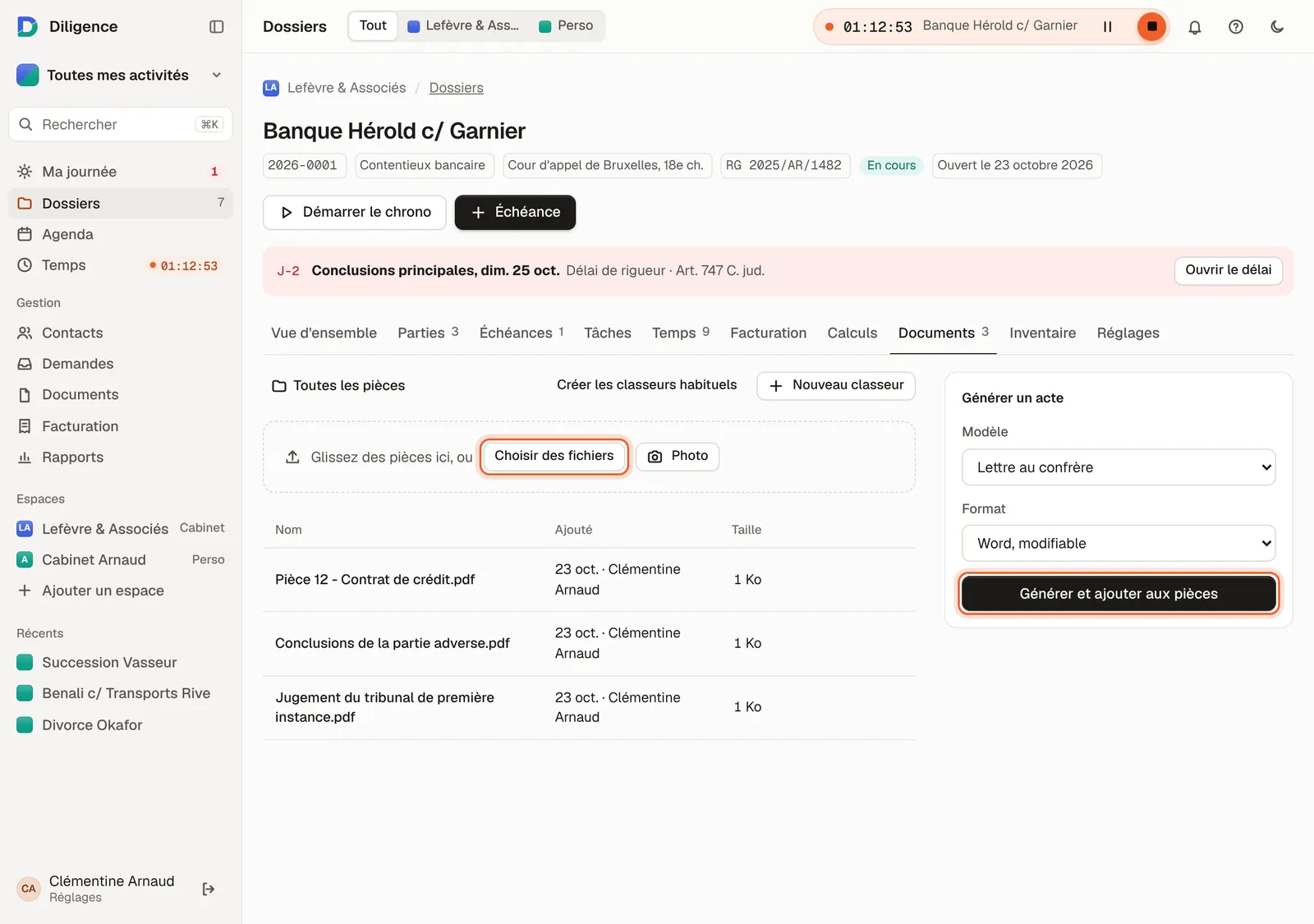
Task: Click Choisir des fichiers
Action: pyautogui.click(x=554, y=457)
